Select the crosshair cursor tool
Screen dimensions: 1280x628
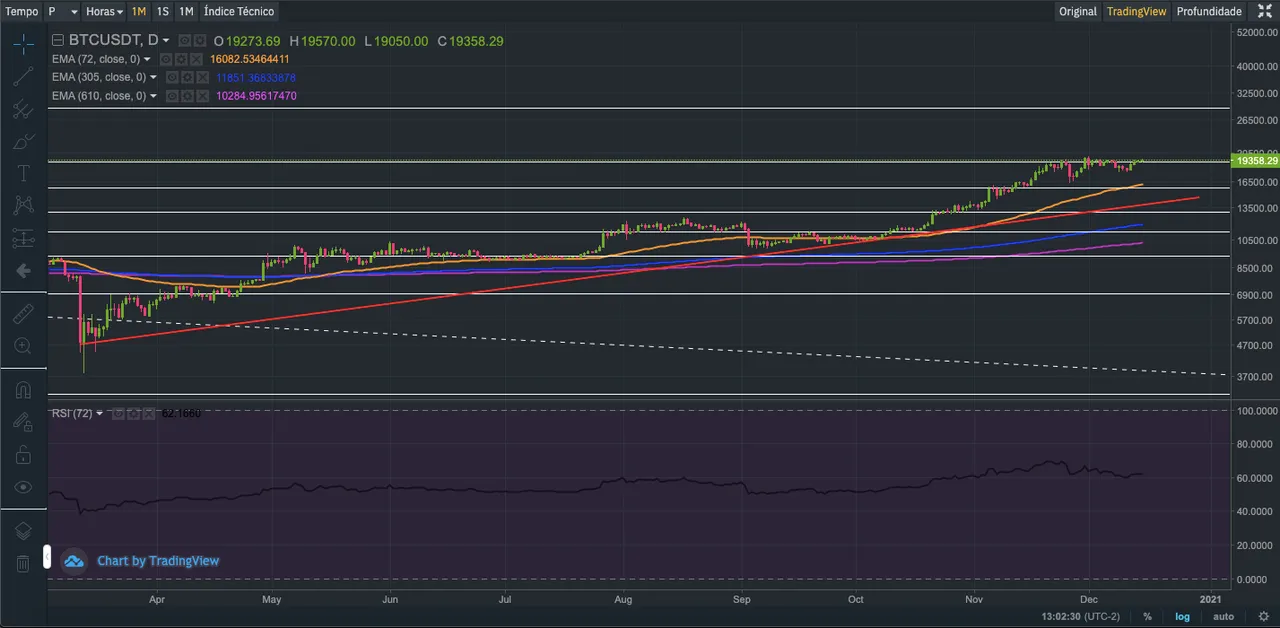point(23,43)
